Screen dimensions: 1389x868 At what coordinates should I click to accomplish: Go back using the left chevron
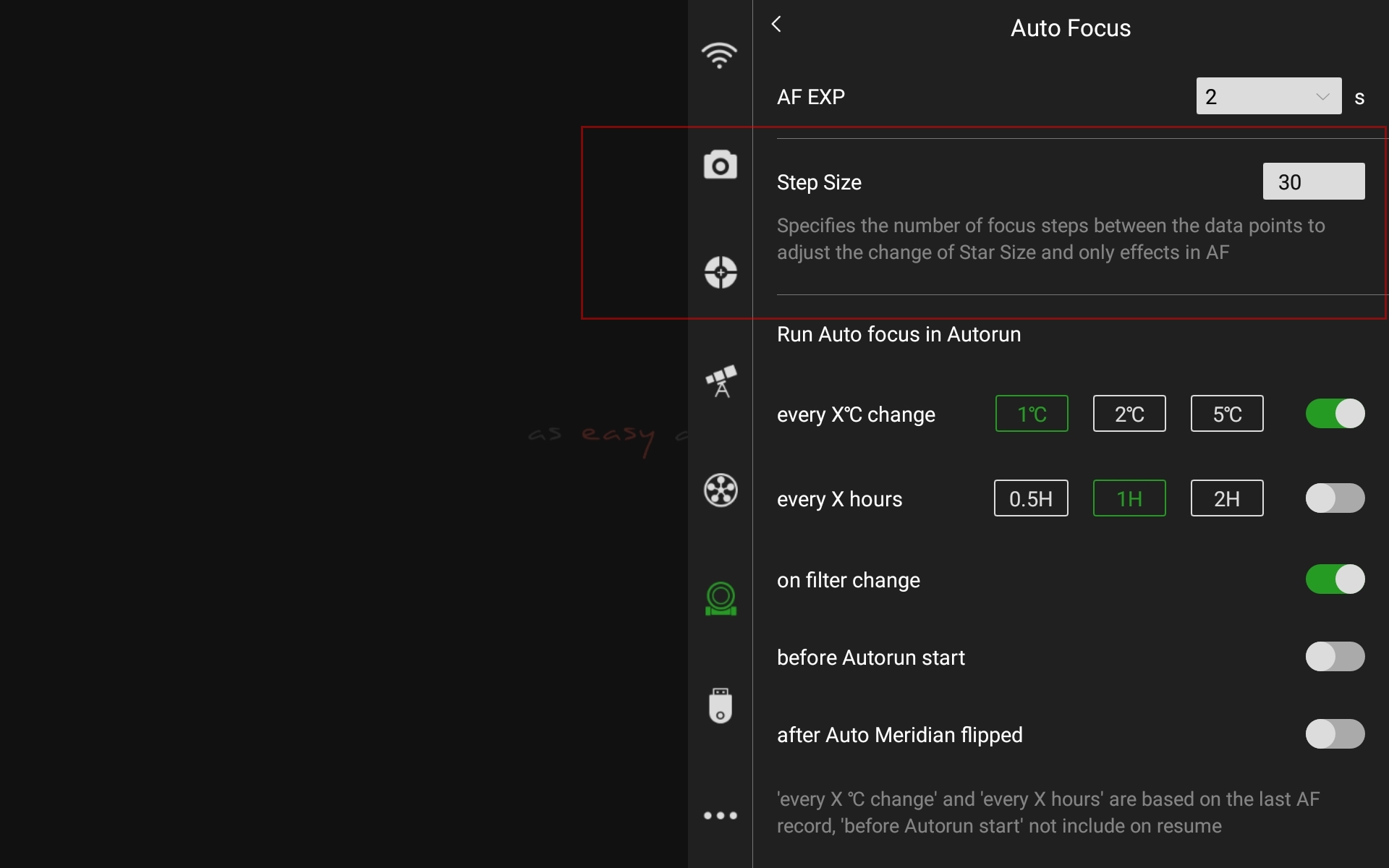click(776, 25)
